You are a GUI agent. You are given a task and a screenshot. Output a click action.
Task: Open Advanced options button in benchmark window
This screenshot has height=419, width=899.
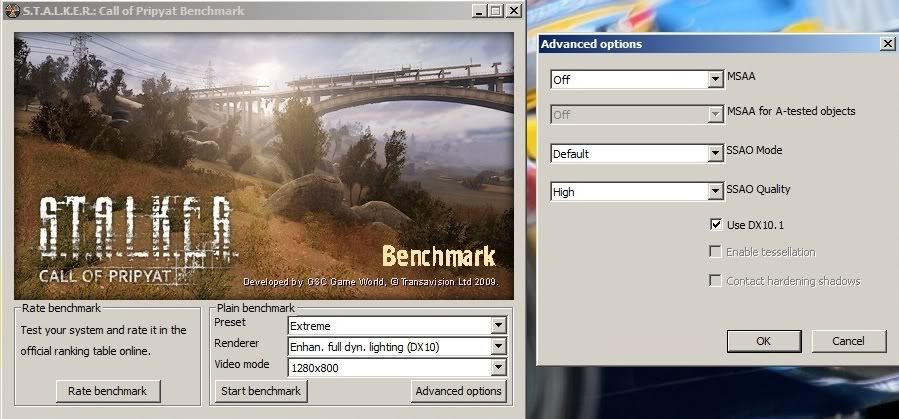(459, 391)
